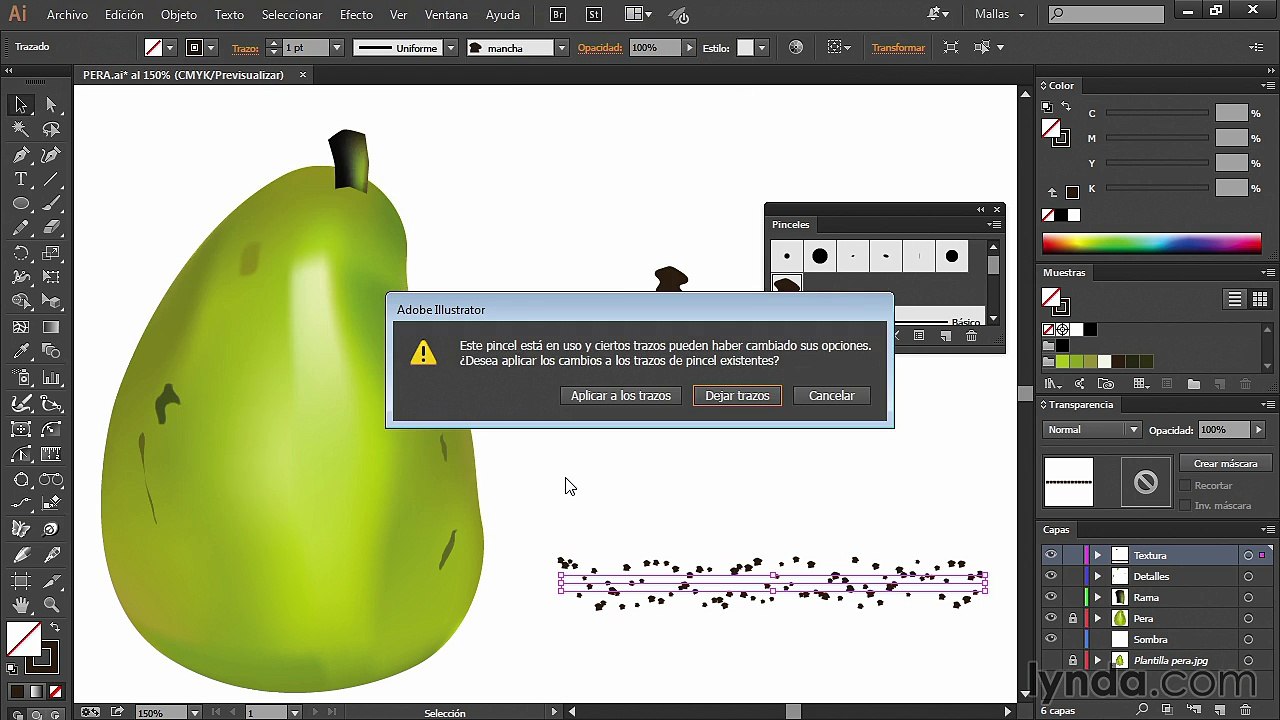Select the Zoom tool
Viewport: 1280px width, 720px height.
[52, 605]
